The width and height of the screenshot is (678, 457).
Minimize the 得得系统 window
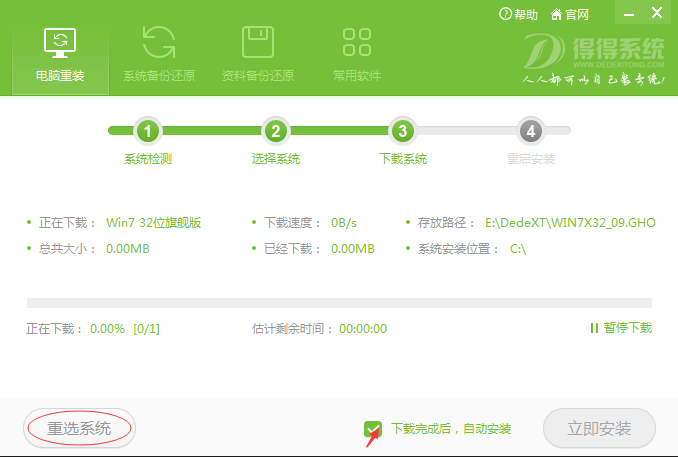626,15
